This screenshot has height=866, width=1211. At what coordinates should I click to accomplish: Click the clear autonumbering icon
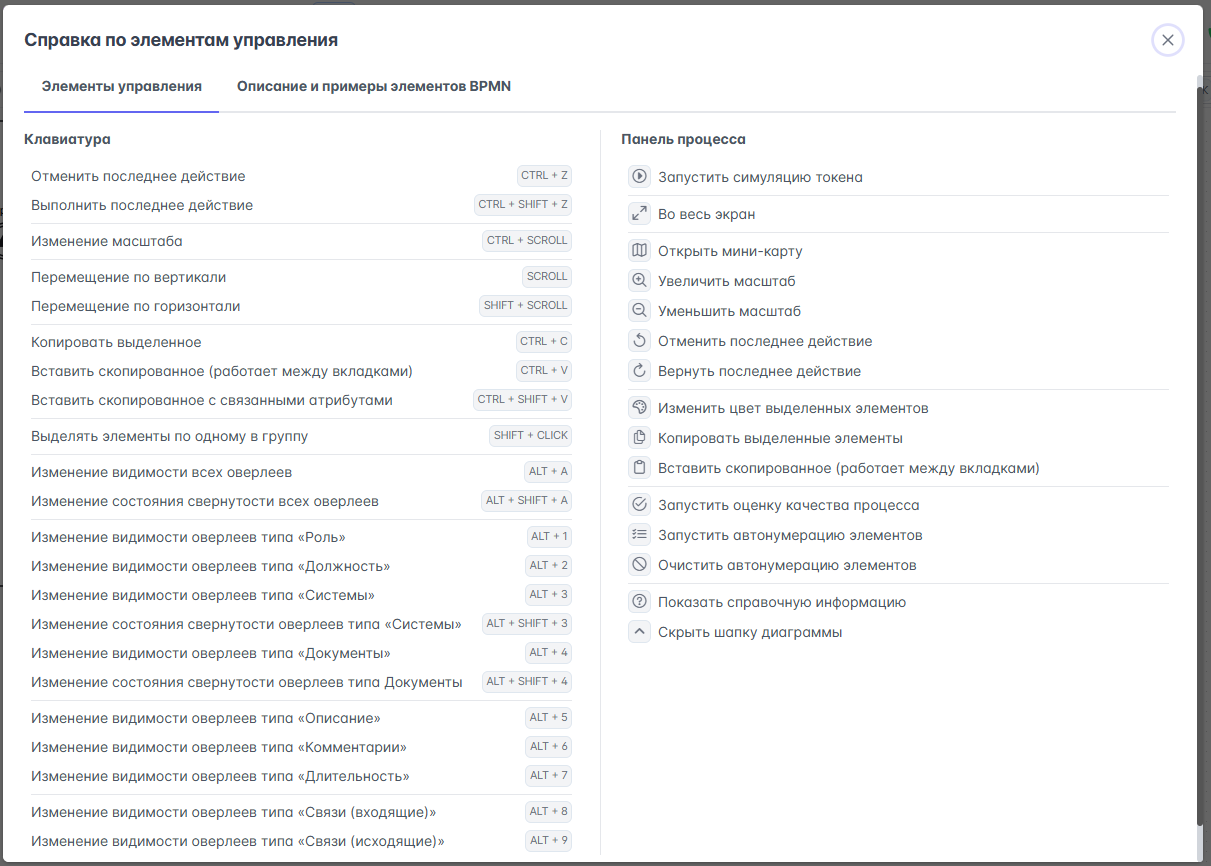pyautogui.click(x=639, y=565)
